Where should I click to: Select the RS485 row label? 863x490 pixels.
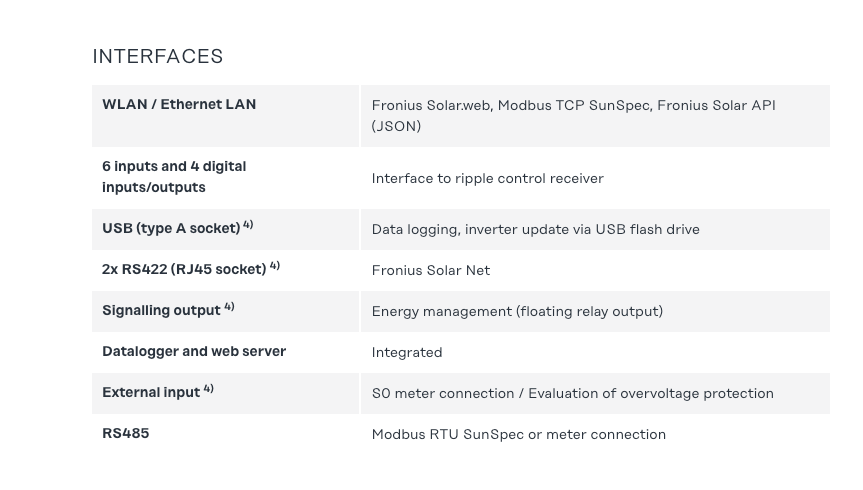pyautogui.click(x=126, y=433)
